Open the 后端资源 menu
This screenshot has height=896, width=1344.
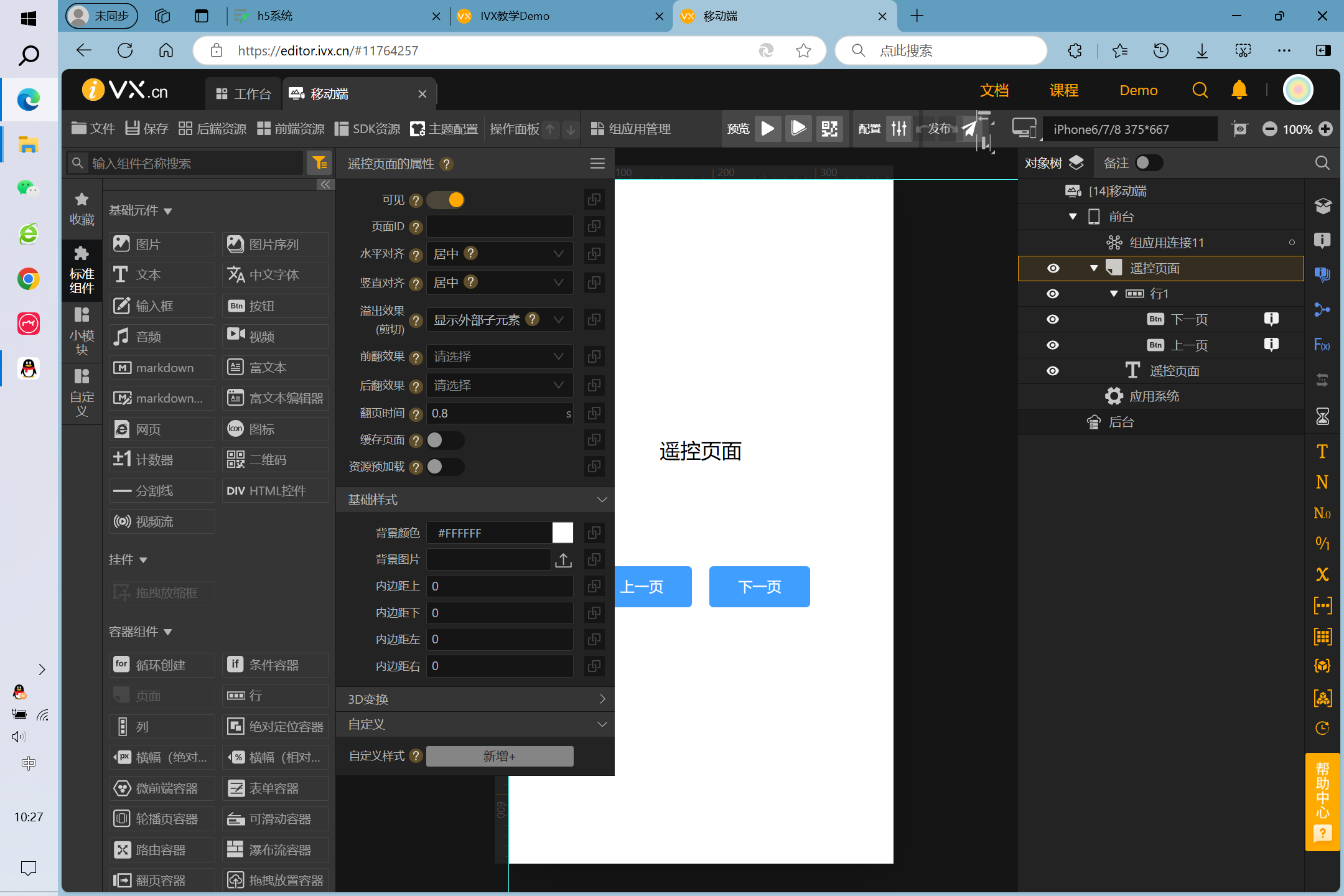click(213, 129)
